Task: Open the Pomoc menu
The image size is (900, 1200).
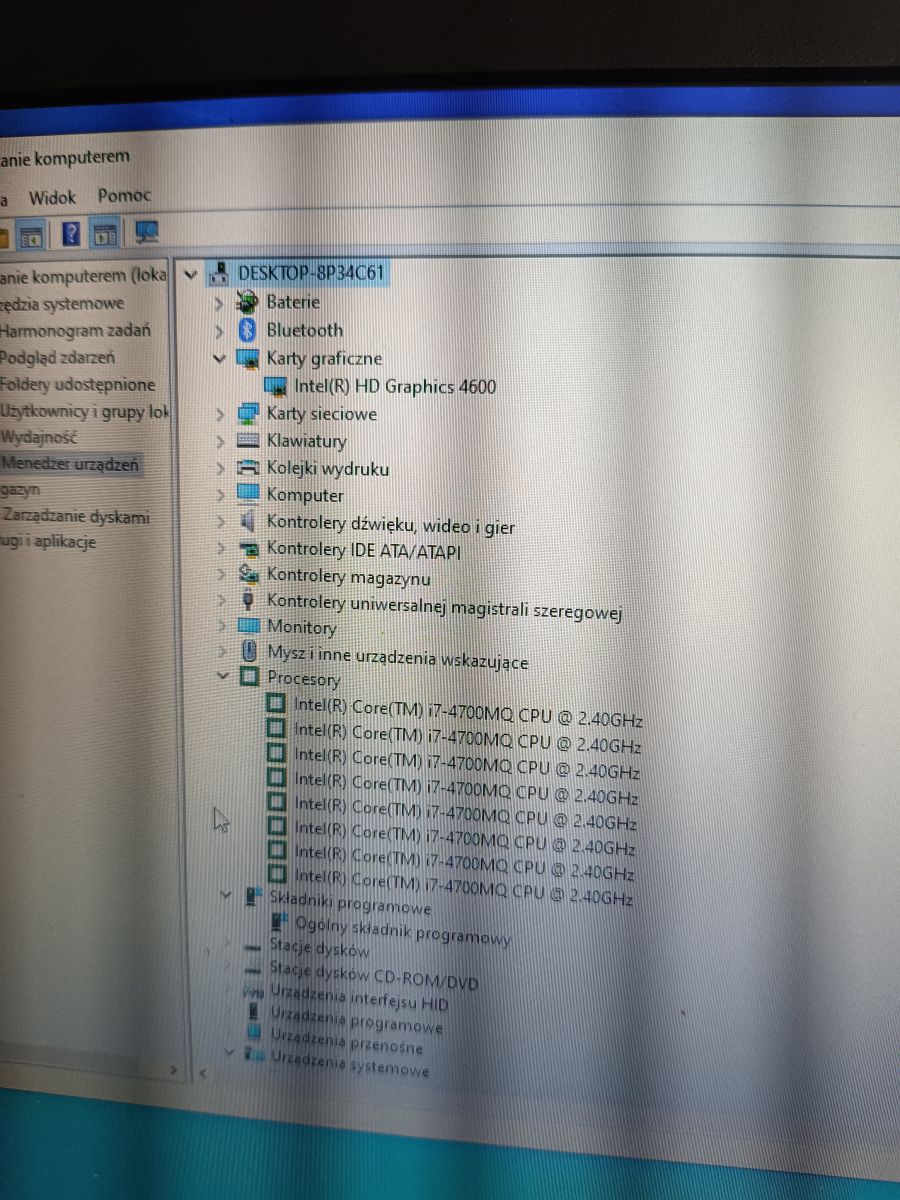Action: coord(125,196)
